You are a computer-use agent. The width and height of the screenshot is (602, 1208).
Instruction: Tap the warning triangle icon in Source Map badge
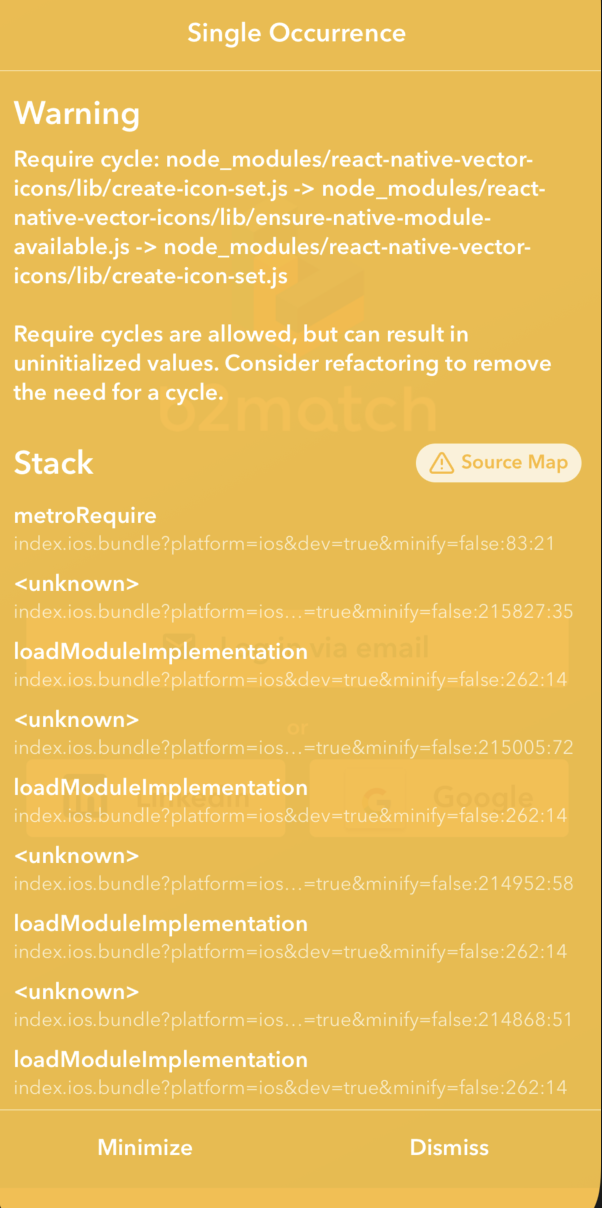tap(440, 462)
